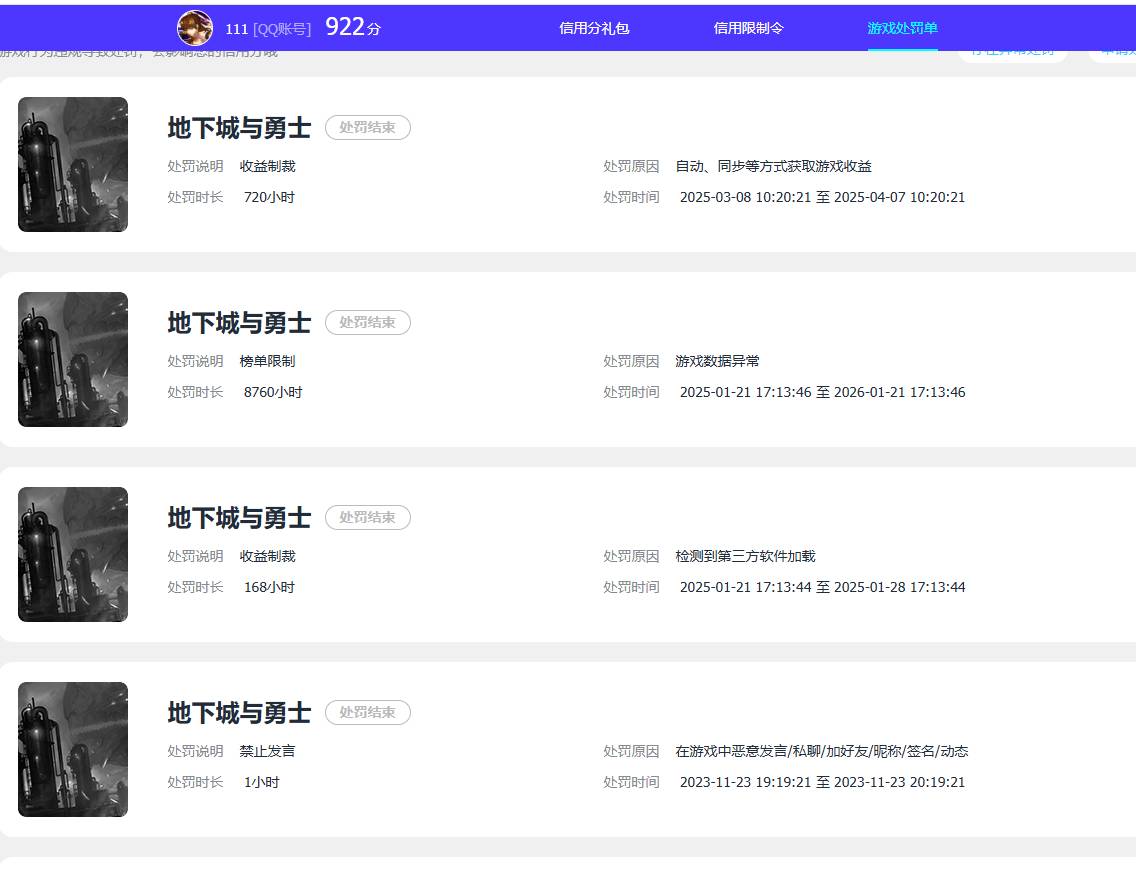1136x876 pixels.
Task: Click the penalty reason 检测到第三方软件加载
Action: click(745, 556)
